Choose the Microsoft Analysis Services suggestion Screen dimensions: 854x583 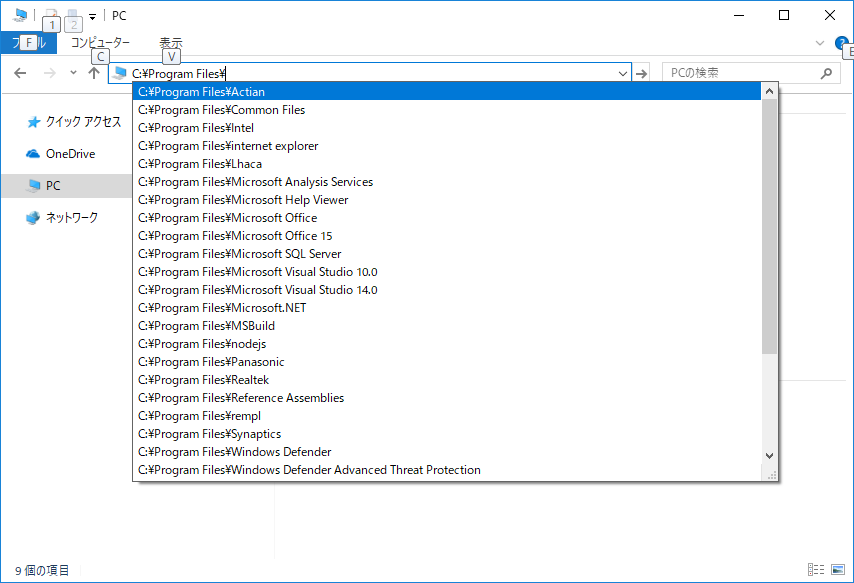447,181
